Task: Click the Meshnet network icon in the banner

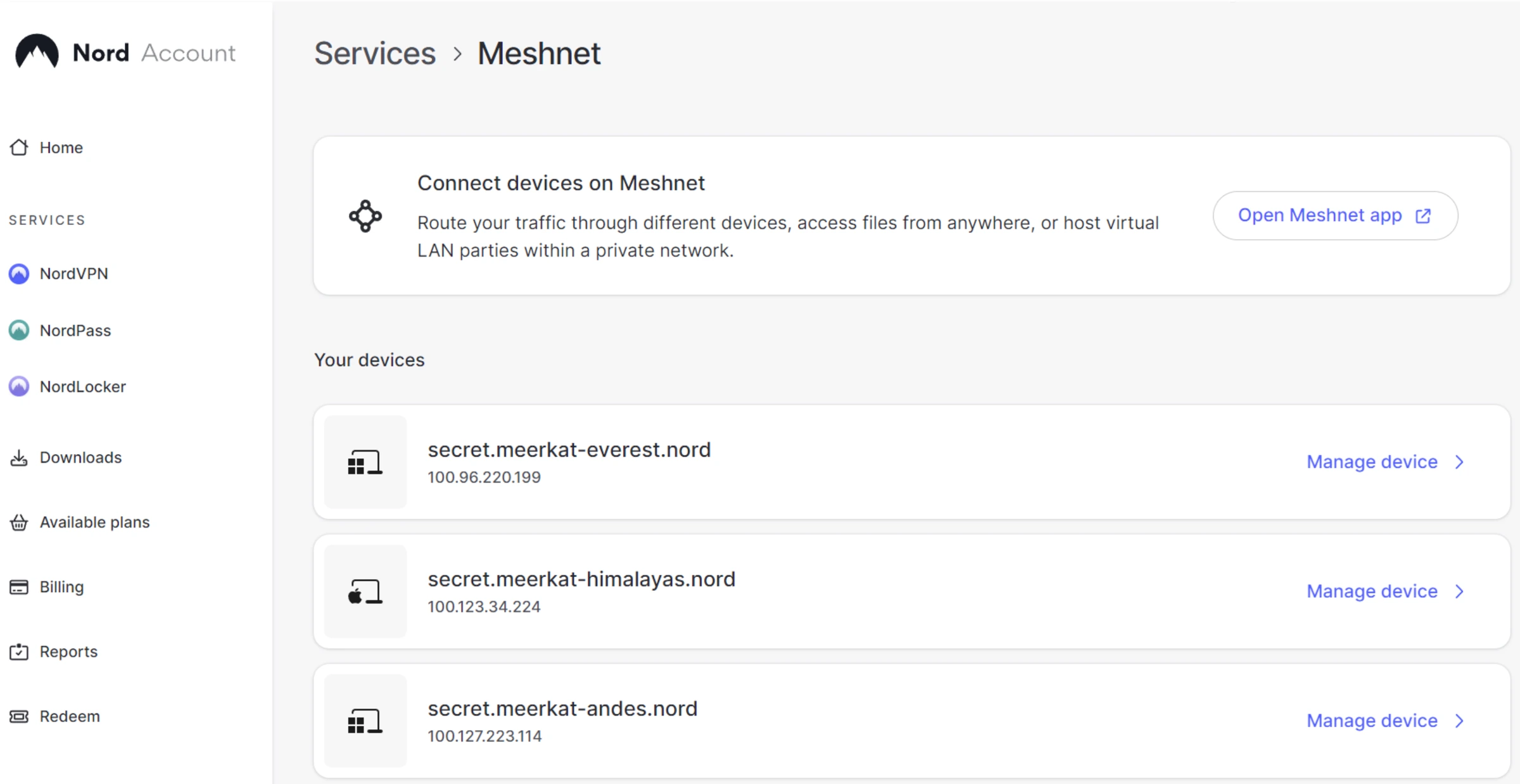Action: tap(365, 216)
